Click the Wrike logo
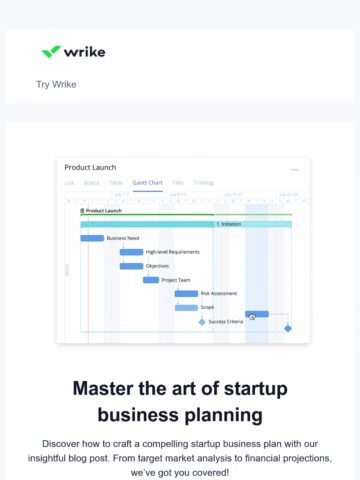 pyautogui.click(x=73, y=52)
